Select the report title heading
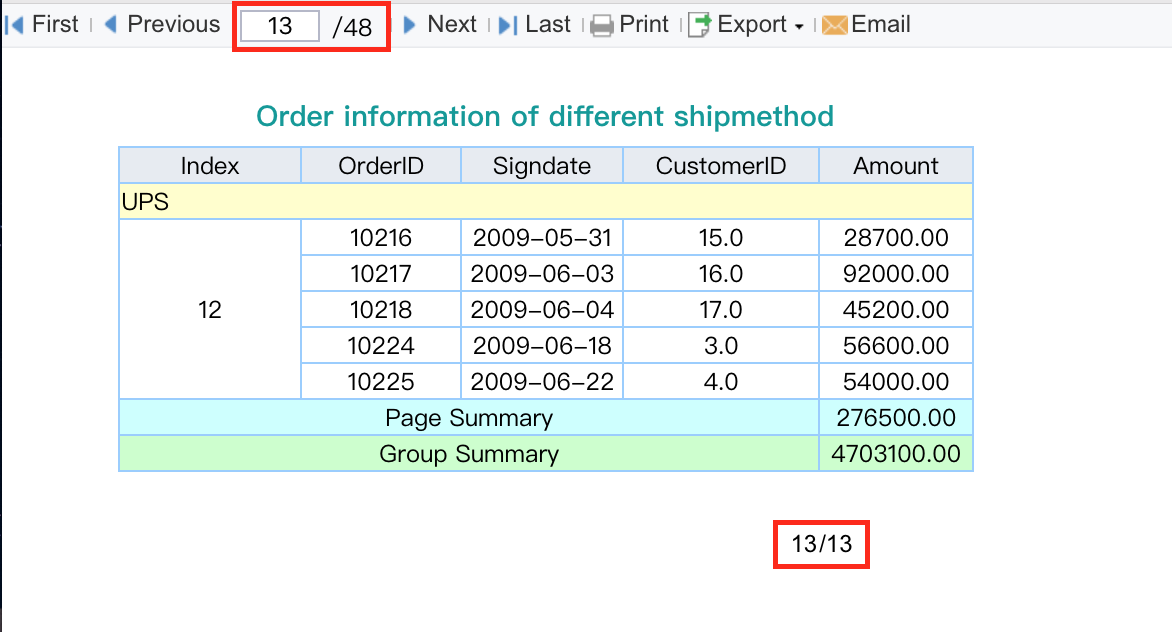 pos(545,117)
